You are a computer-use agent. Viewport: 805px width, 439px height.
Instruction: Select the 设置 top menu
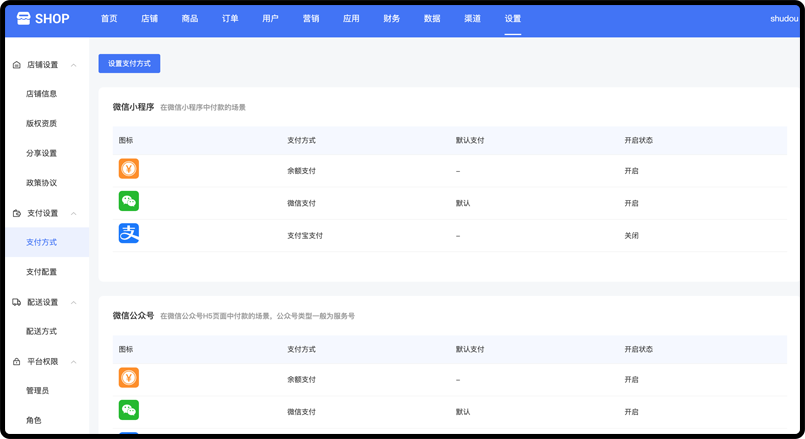pyautogui.click(x=512, y=18)
